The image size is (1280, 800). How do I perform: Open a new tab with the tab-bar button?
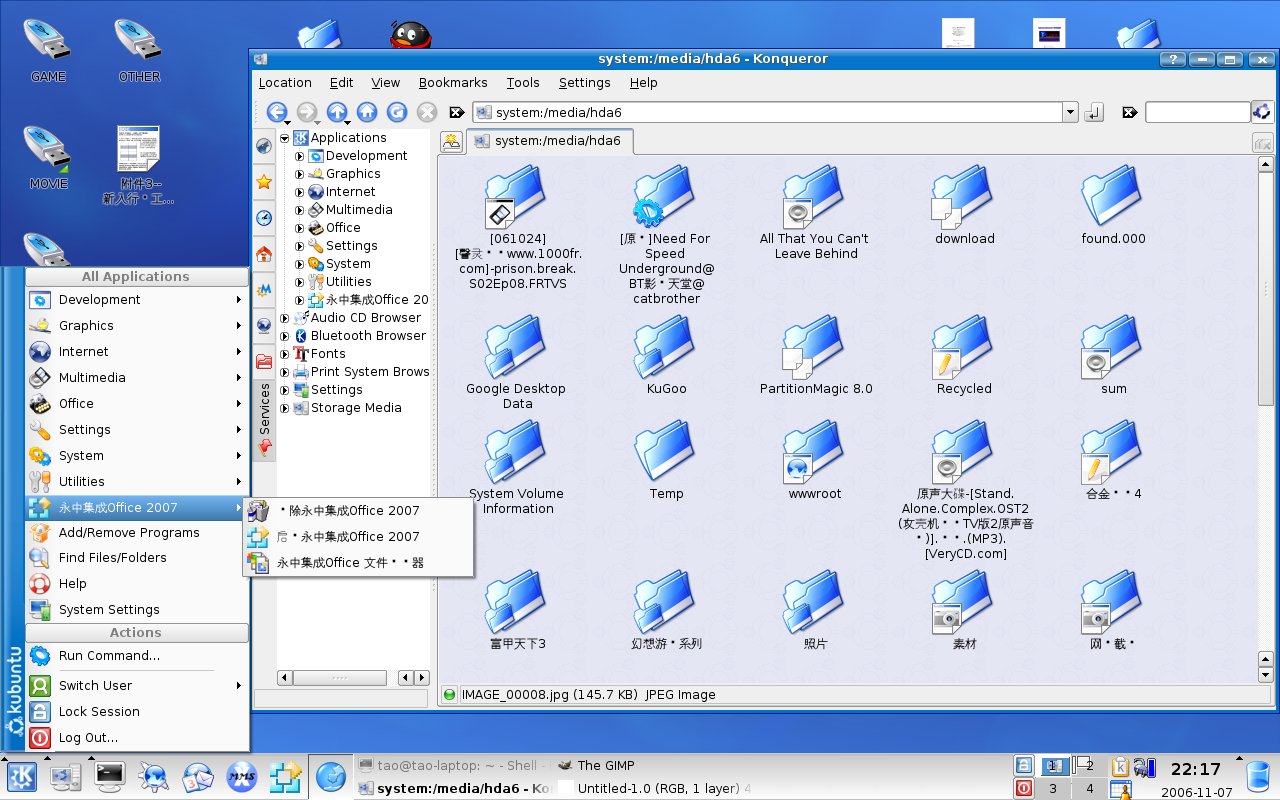coord(452,141)
